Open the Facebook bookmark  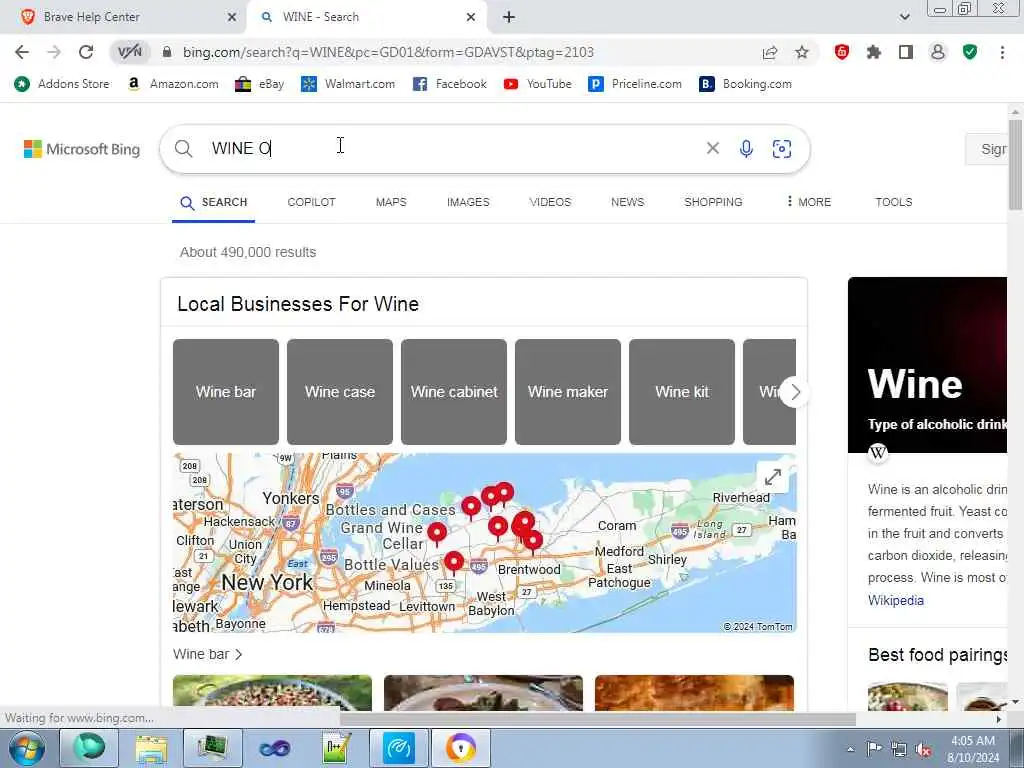[450, 84]
